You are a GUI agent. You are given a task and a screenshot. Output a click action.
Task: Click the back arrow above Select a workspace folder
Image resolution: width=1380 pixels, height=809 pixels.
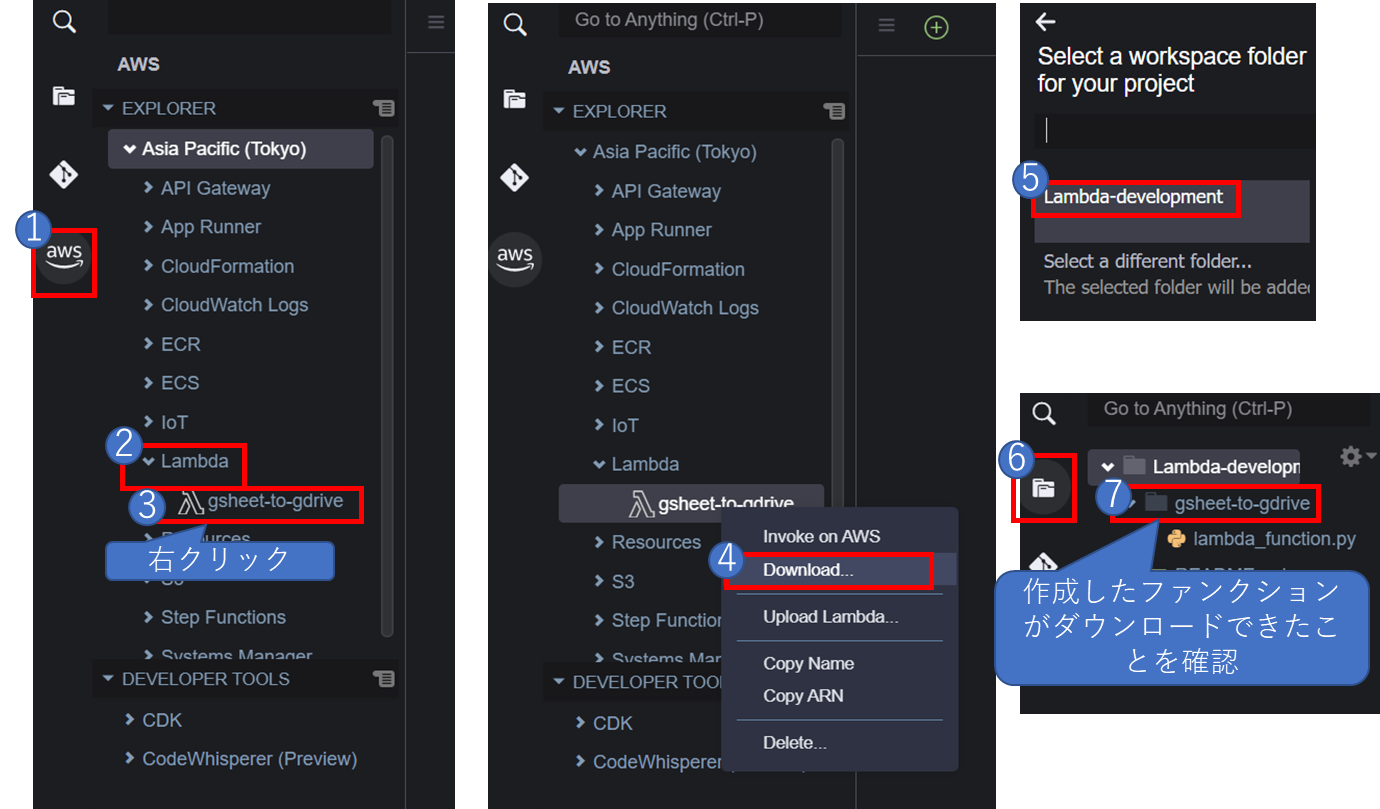1046,22
